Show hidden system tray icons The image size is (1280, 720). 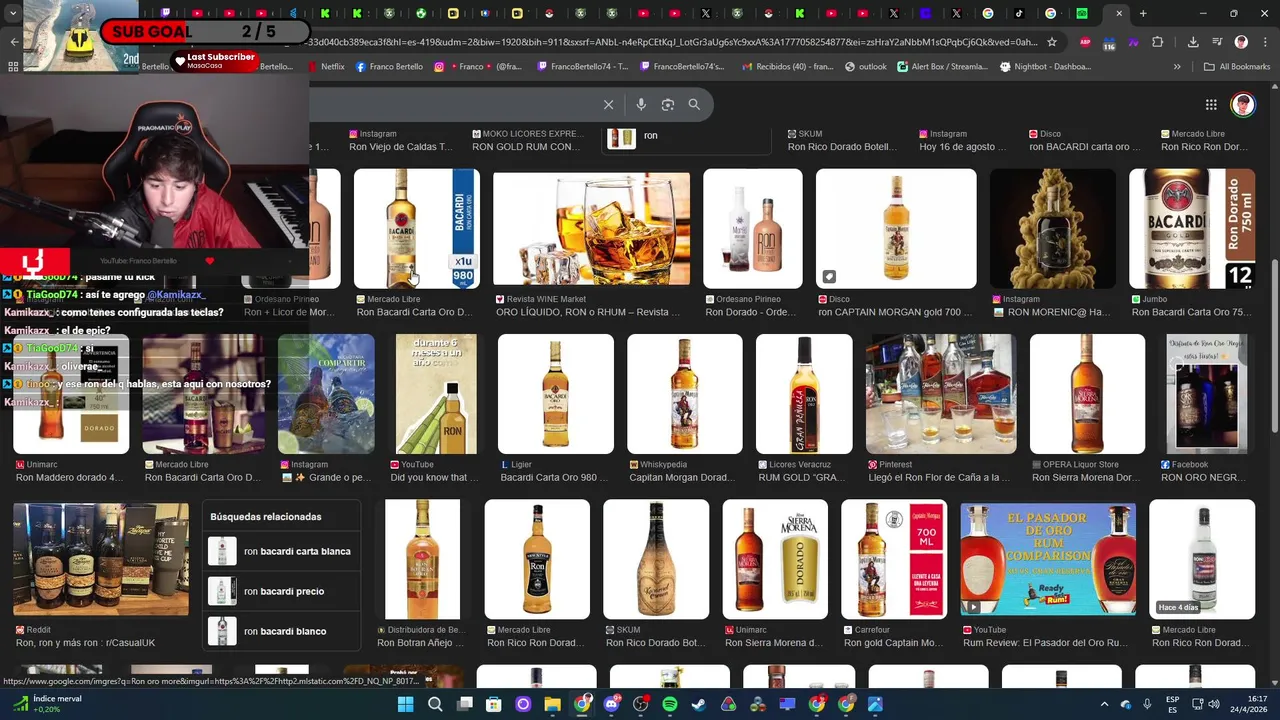coord(1104,704)
